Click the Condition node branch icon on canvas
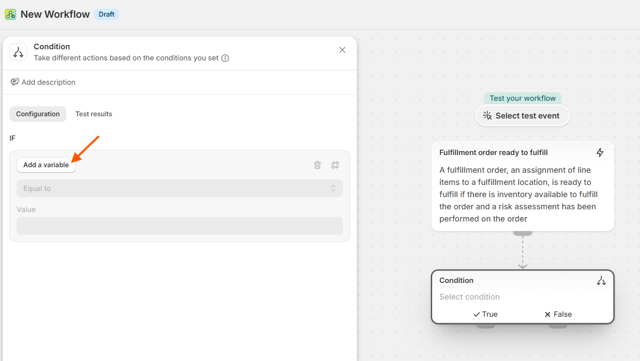The height and width of the screenshot is (361, 640). [x=601, y=281]
